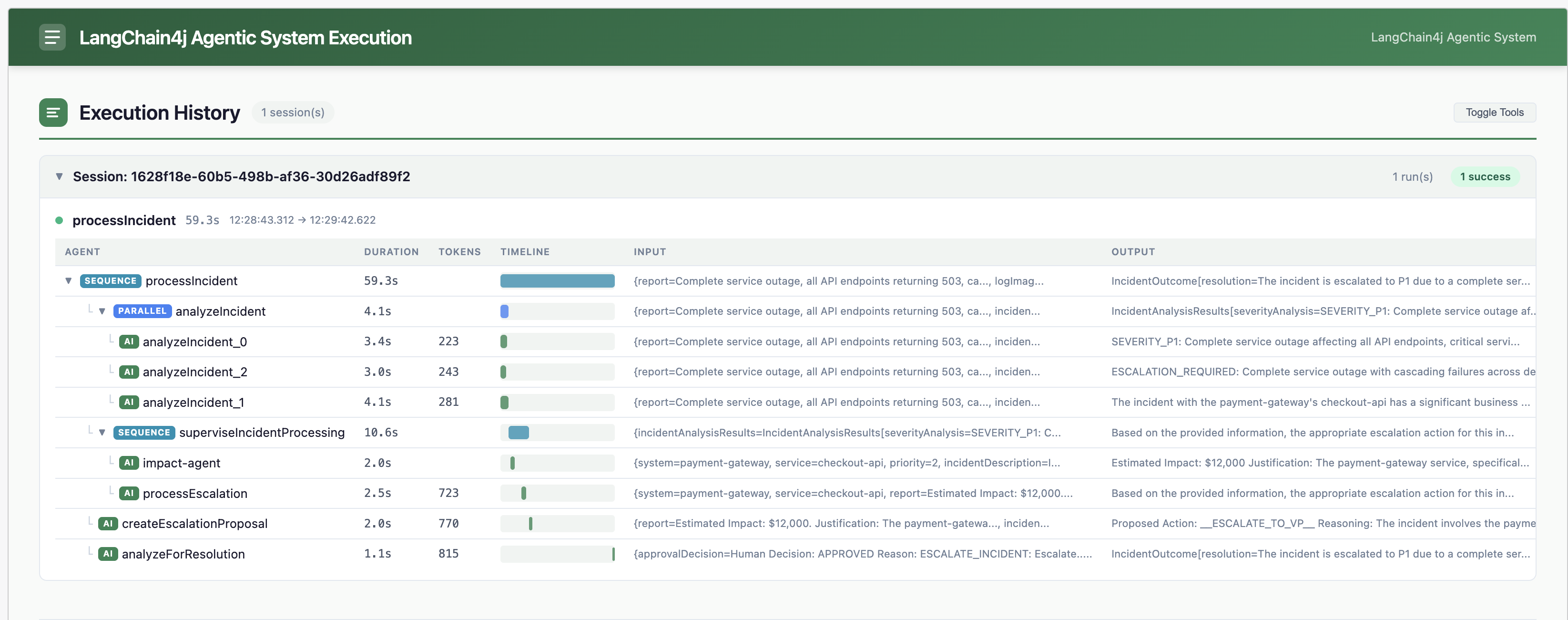Viewport: 1568px width, 620px height.
Task: Click the AI badge of impact-agent
Action: point(128,463)
